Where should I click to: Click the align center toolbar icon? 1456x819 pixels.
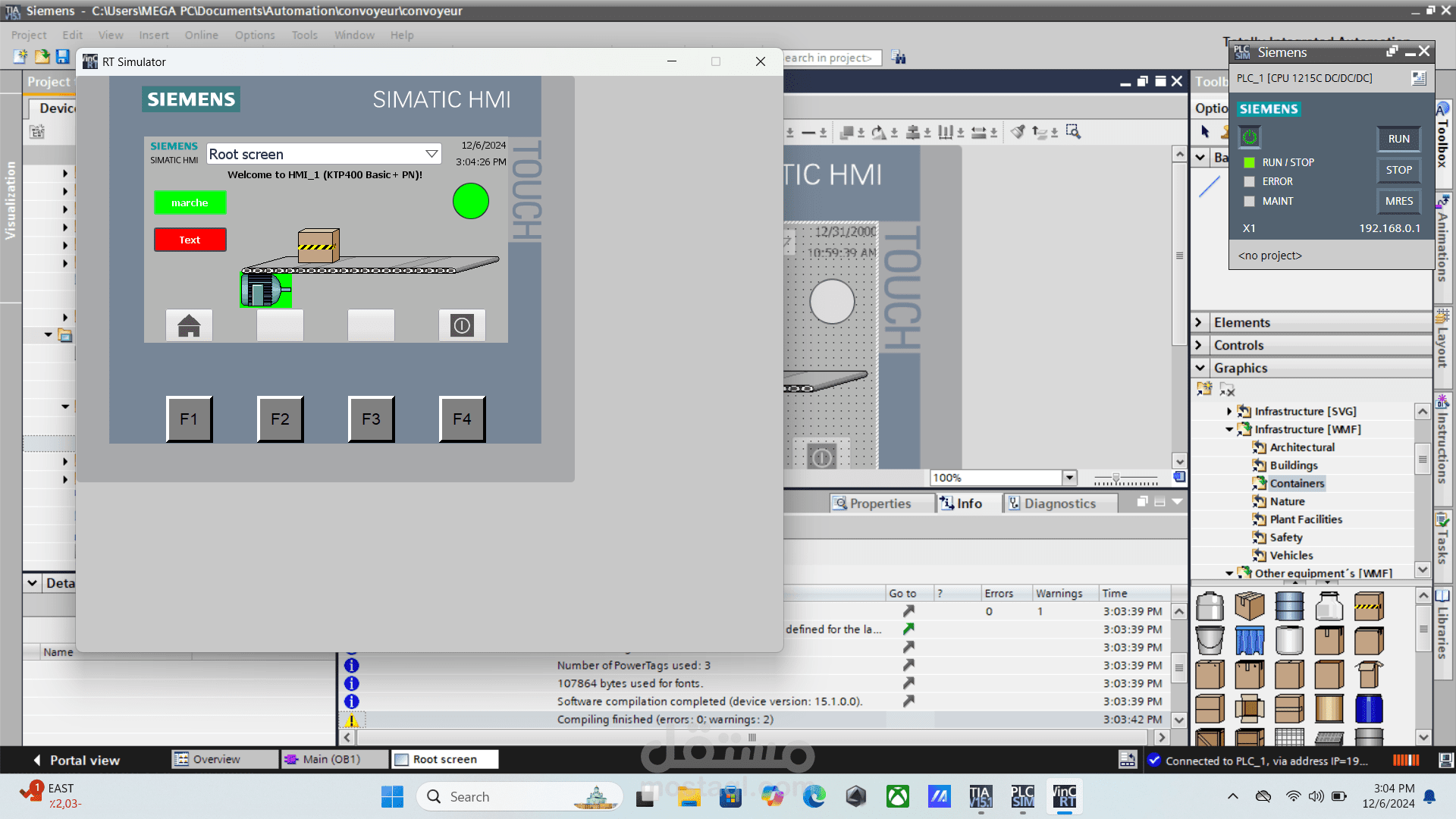pyautogui.click(x=913, y=133)
